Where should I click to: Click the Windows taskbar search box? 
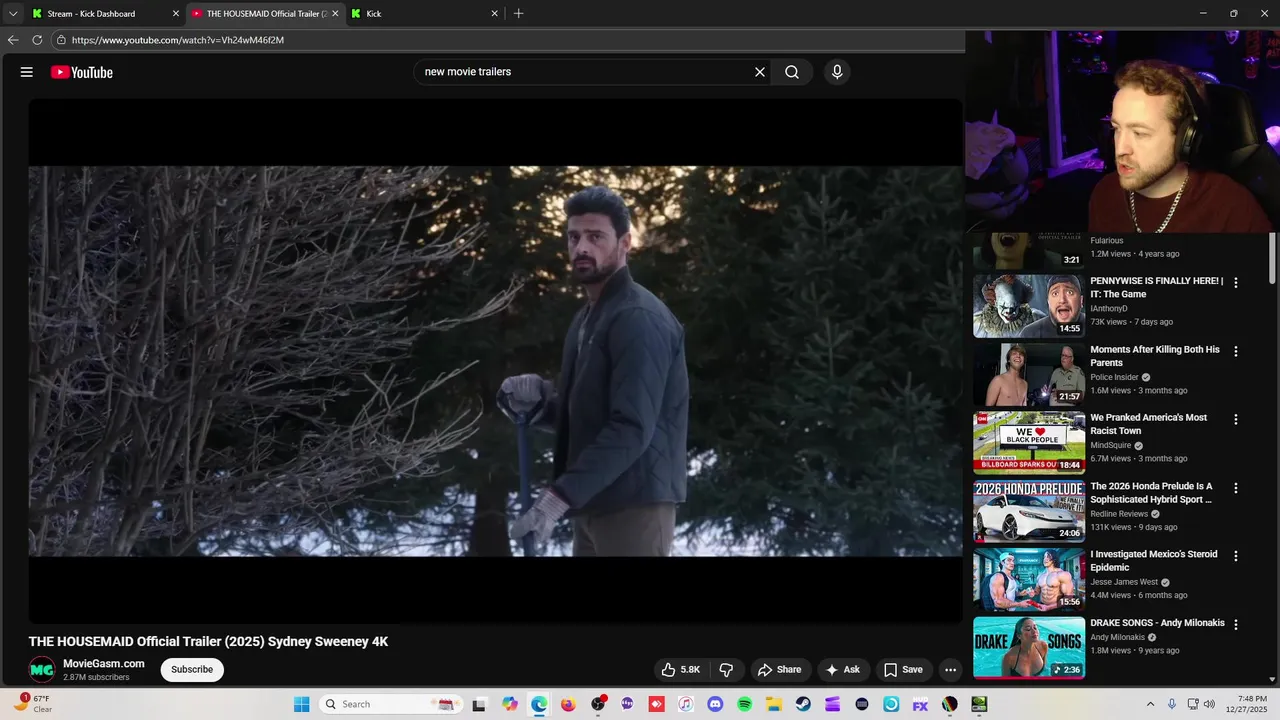tap(390, 704)
